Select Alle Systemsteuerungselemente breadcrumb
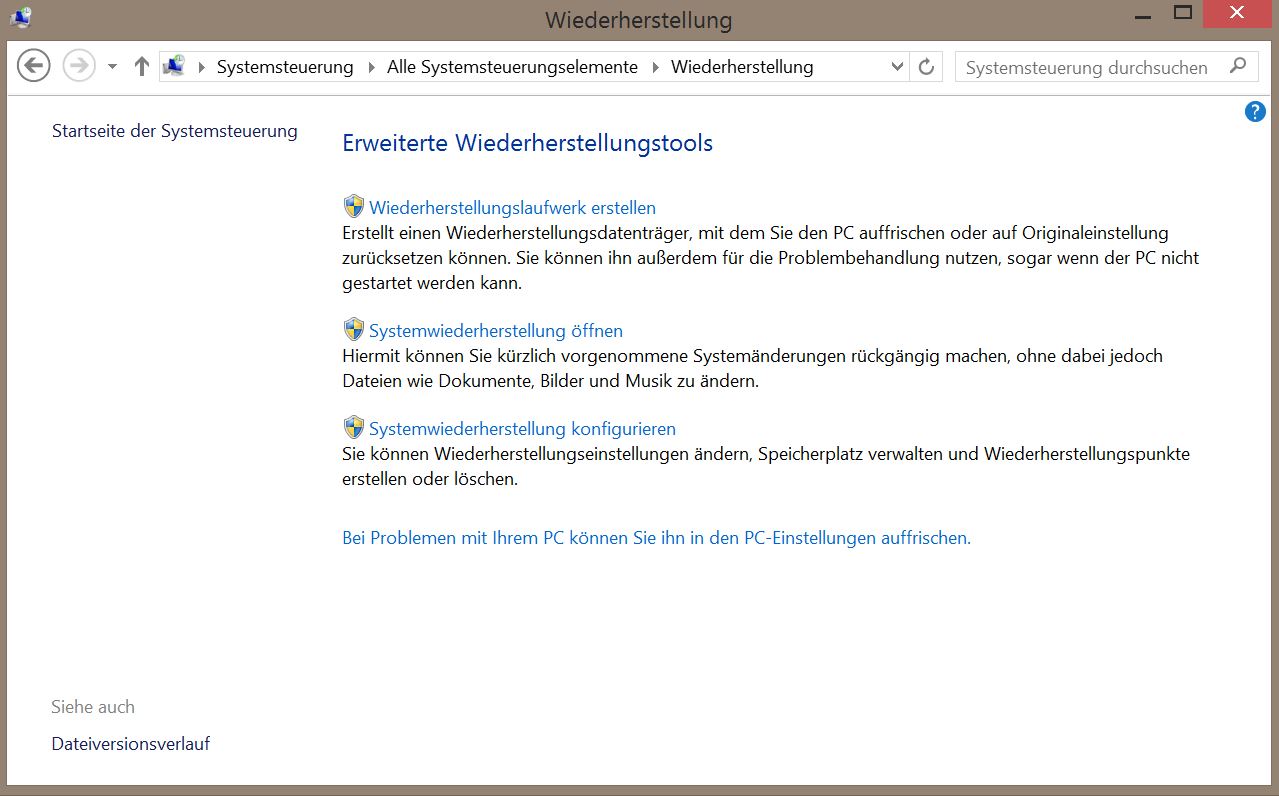This screenshot has height=796, width=1279. 512,67
